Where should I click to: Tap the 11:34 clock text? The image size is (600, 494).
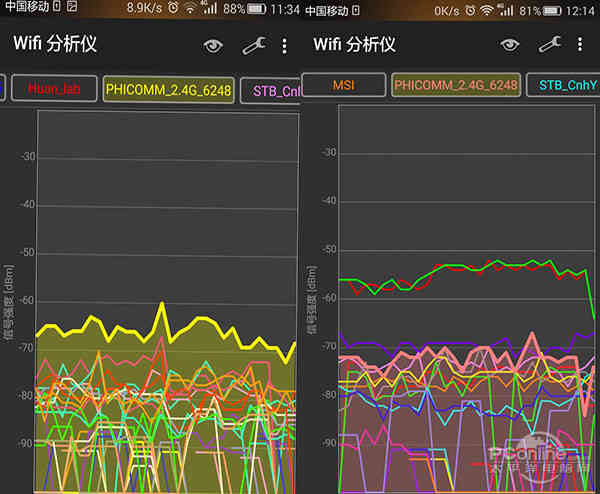point(285,9)
